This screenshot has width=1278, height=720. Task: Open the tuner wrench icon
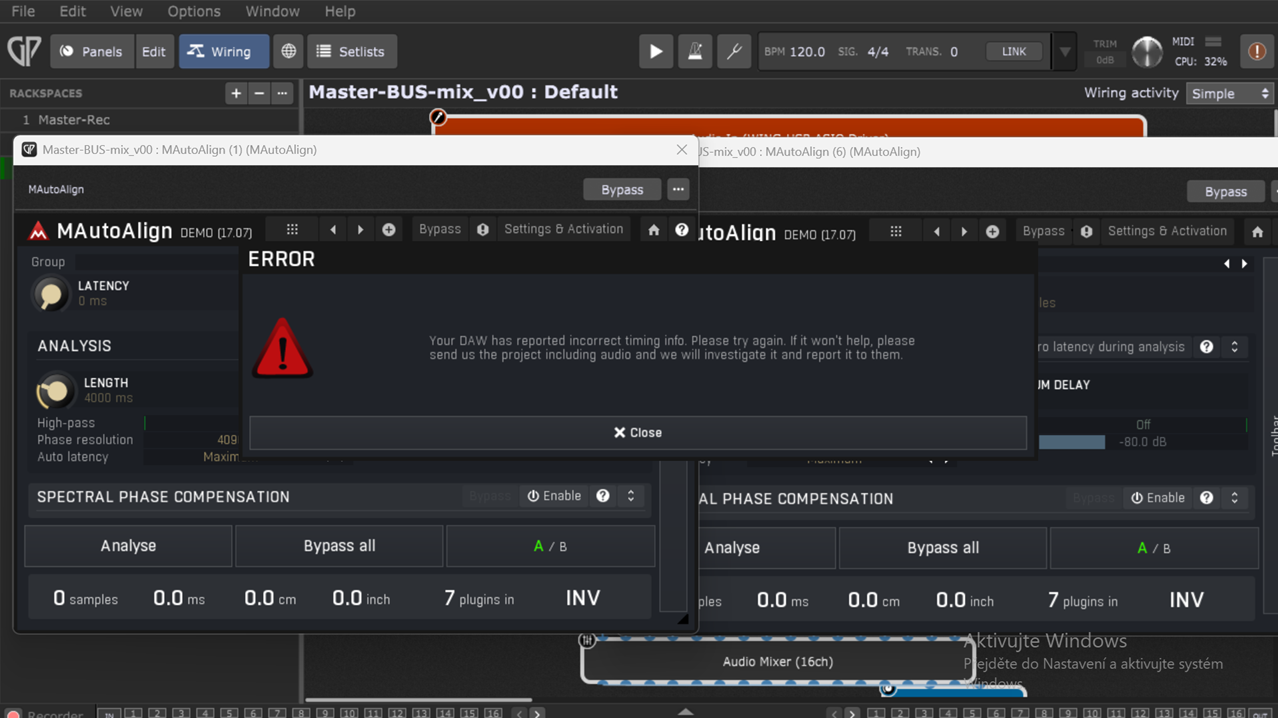[734, 52]
